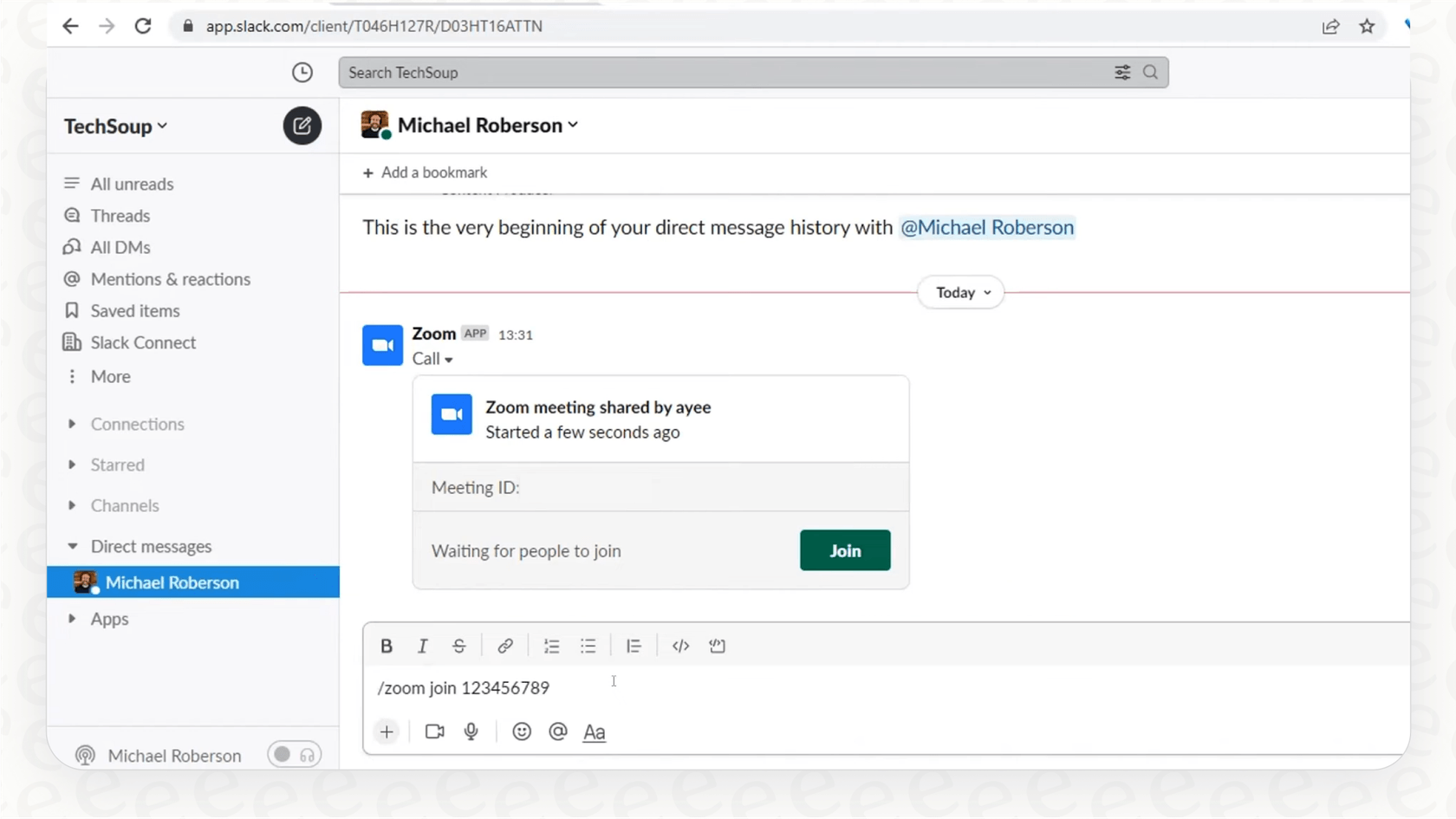Open search filters next to the search bar

pyautogui.click(x=1121, y=73)
